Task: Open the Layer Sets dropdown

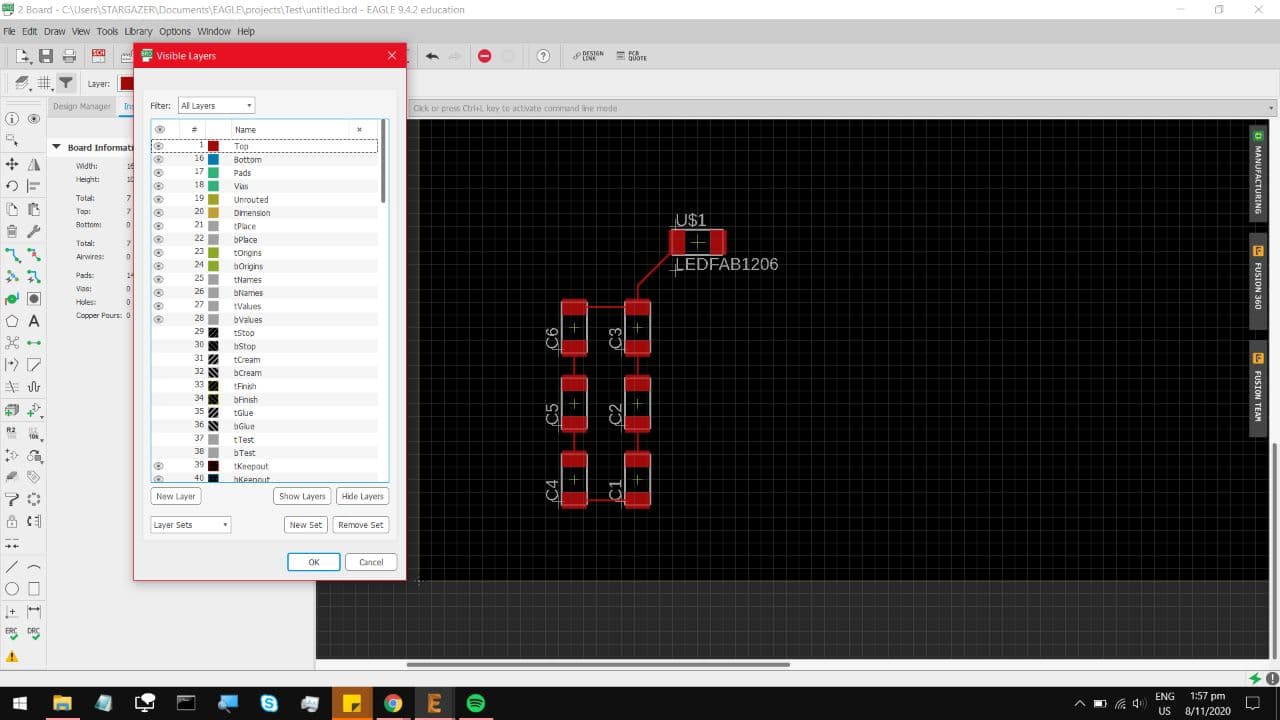Action: tap(190, 524)
